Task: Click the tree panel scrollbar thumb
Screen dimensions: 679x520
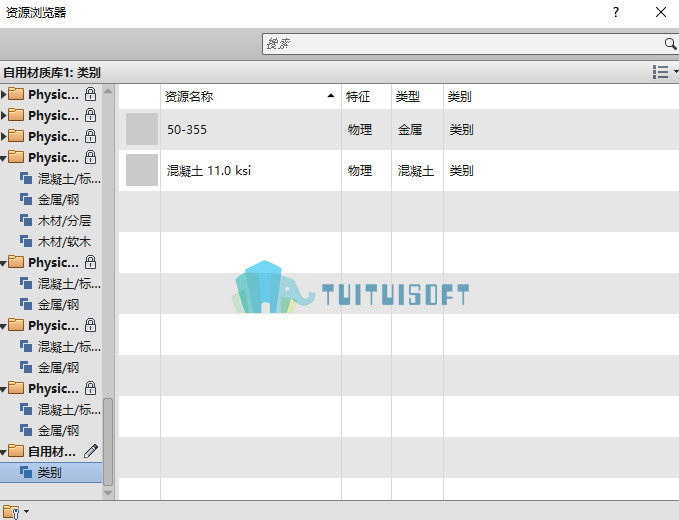Action: click(108, 442)
